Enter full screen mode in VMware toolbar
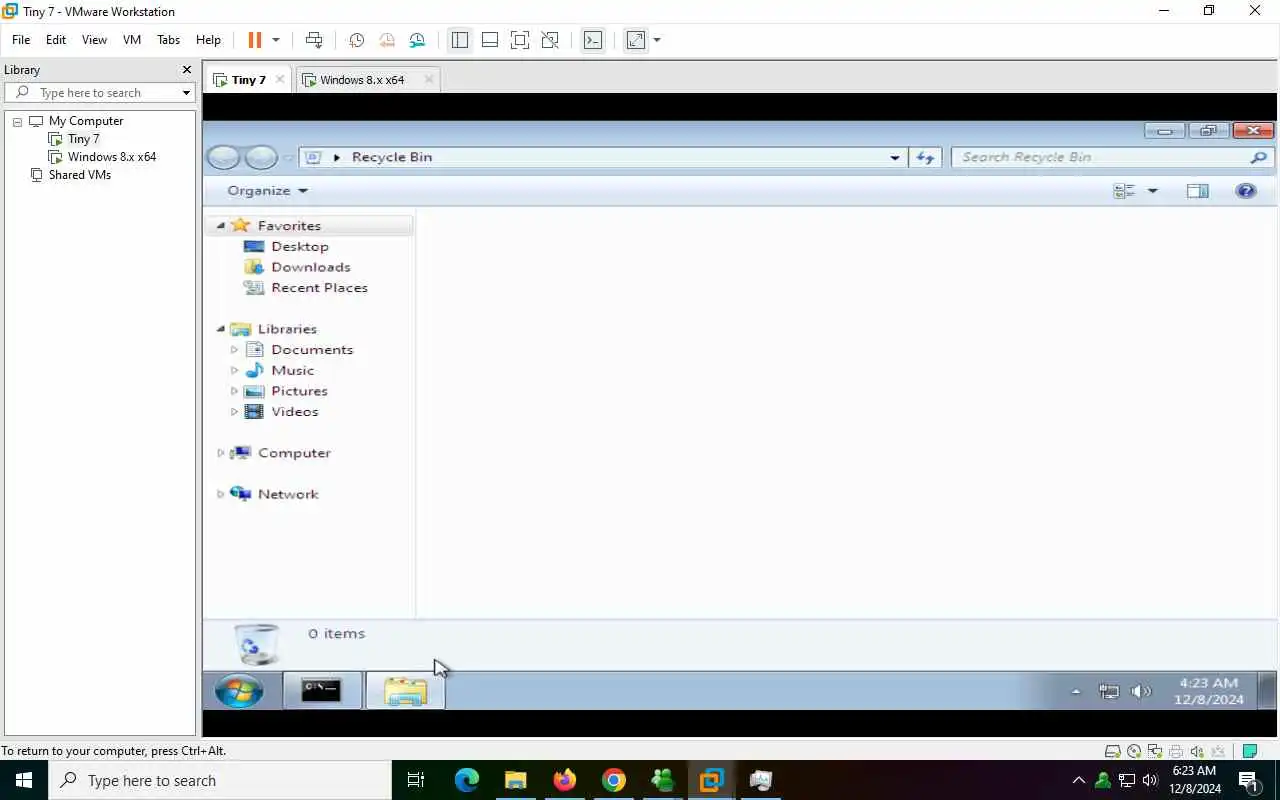1280x800 pixels. coord(520,40)
